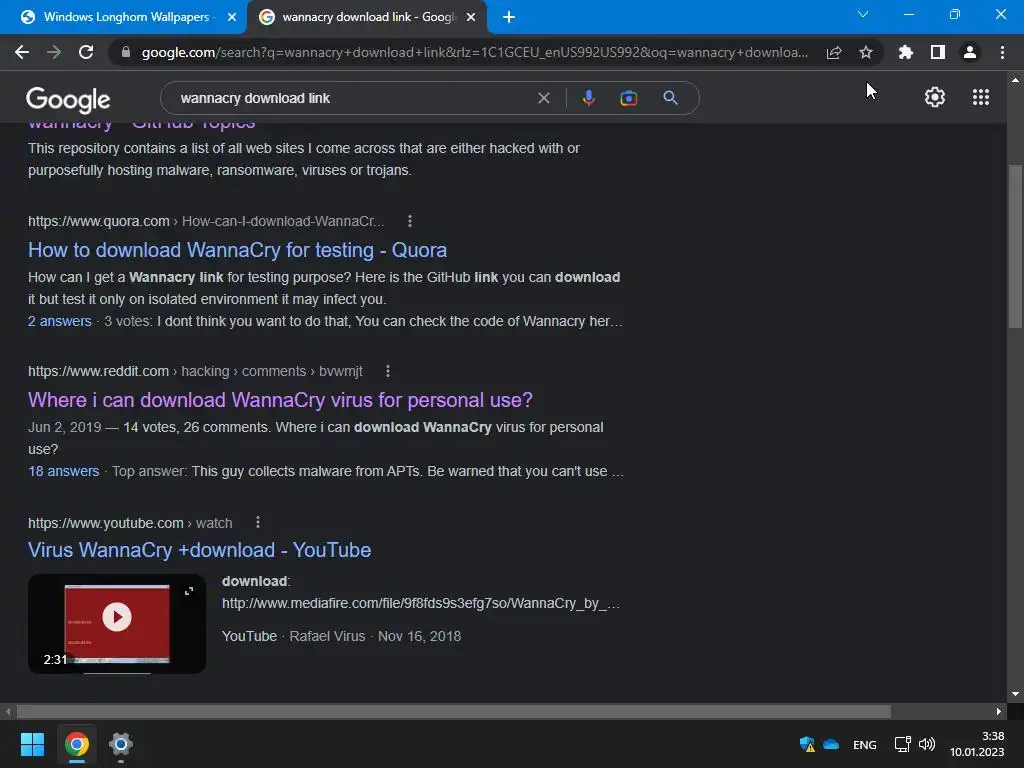This screenshot has width=1024, height=768.
Task: Close the Windows Longhorn Wallpapers tab
Action: click(232, 17)
